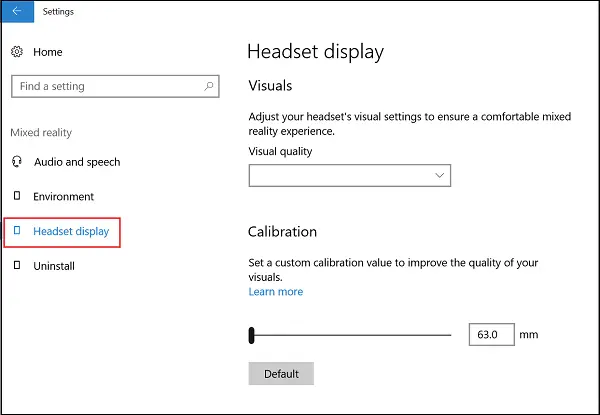Click the 63.0 mm calibration field
This screenshot has width=600, height=415.
pos(492,334)
